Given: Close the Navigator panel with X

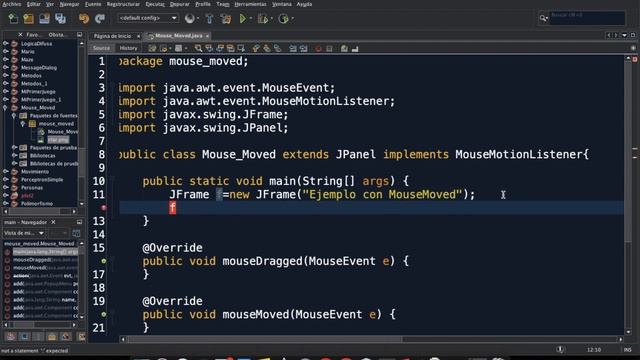Looking at the screenshot, I should click(x=53, y=222).
